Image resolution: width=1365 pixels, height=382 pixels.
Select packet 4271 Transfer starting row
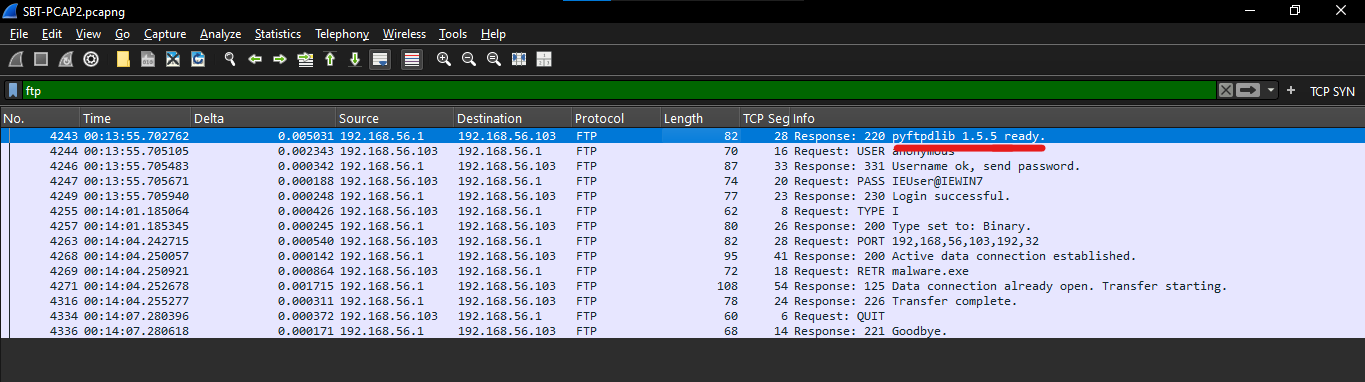pyautogui.click(x=682, y=286)
